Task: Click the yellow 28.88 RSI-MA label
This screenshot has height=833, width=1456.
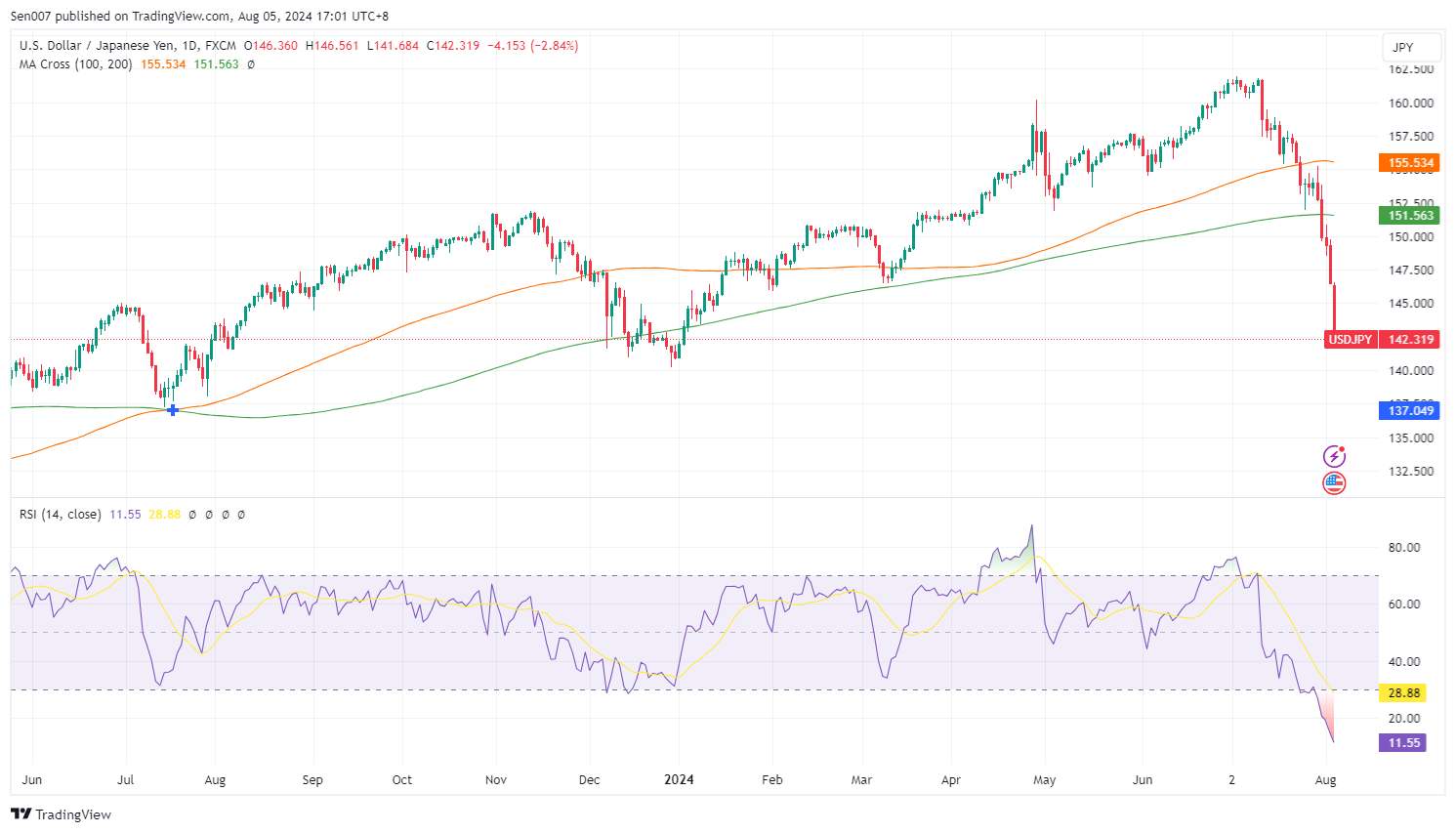Action: tap(1403, 693)
